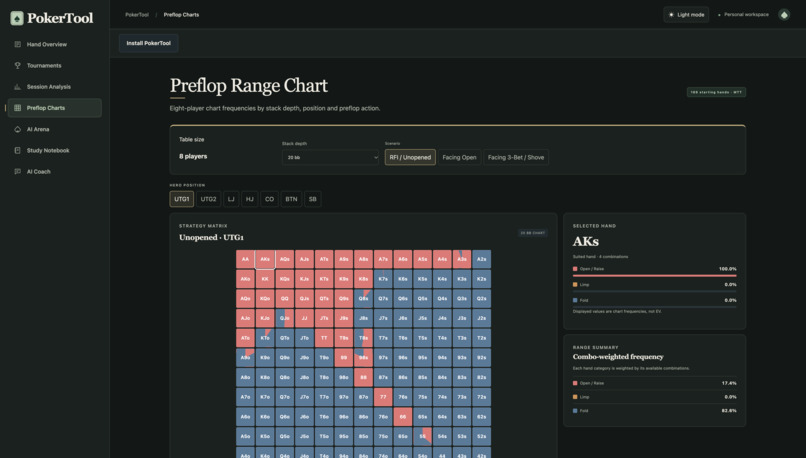Click red Open / Raise swatch in Range Summary

[575, 383]
